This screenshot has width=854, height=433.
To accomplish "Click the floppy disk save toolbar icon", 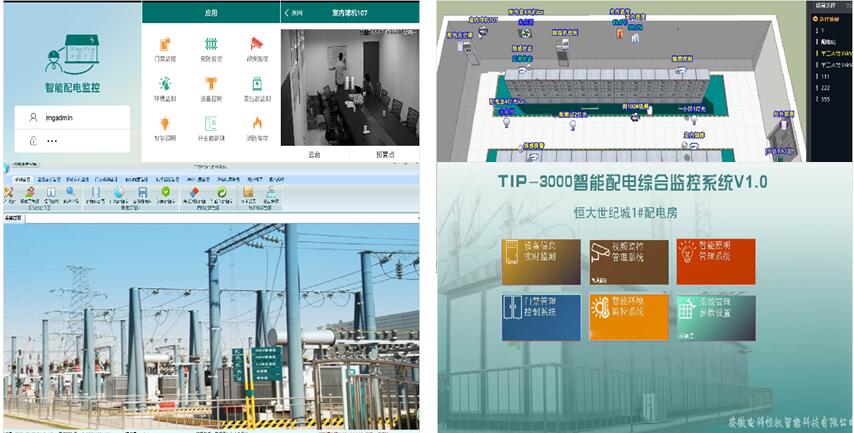I will pyautogui.click(x=143, y=192).
